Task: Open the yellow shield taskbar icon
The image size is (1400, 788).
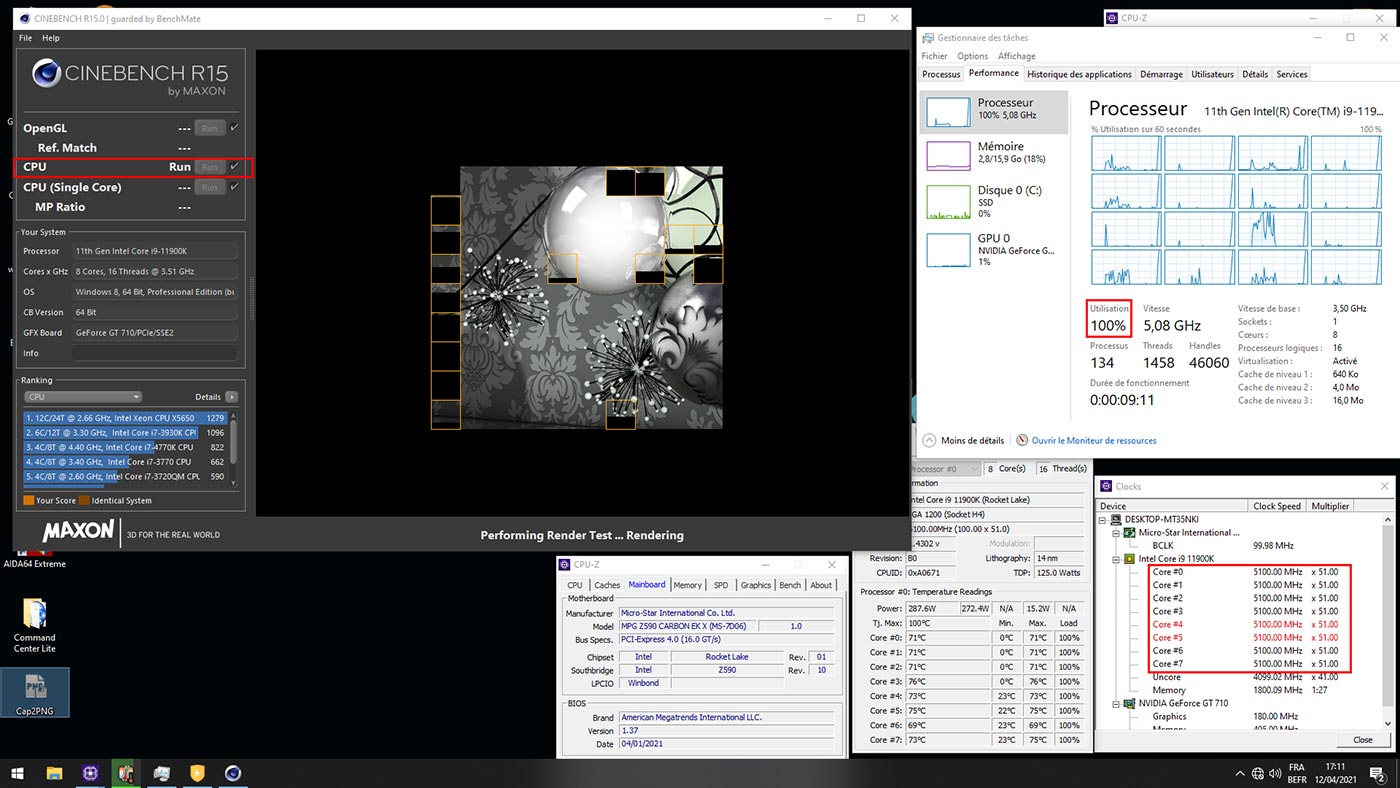Action: (x=198, y=773)
